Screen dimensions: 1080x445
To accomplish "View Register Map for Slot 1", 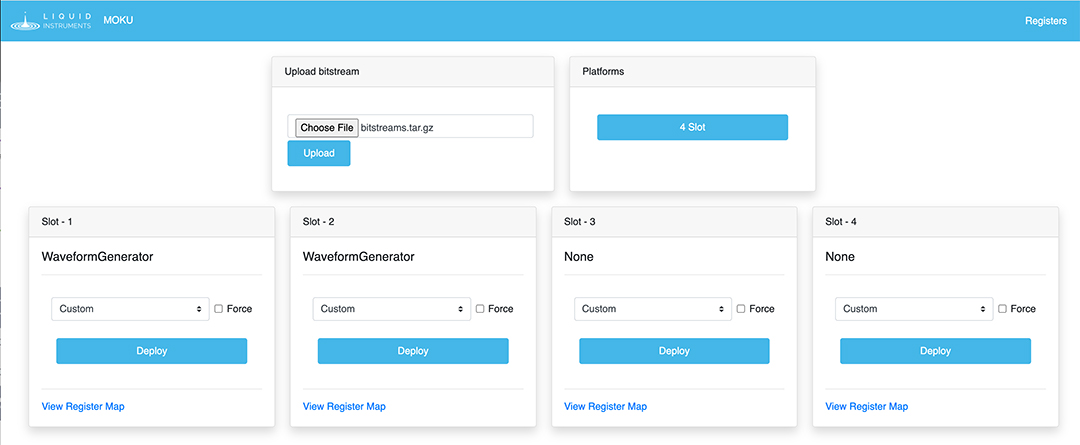I will click(83, 406).
